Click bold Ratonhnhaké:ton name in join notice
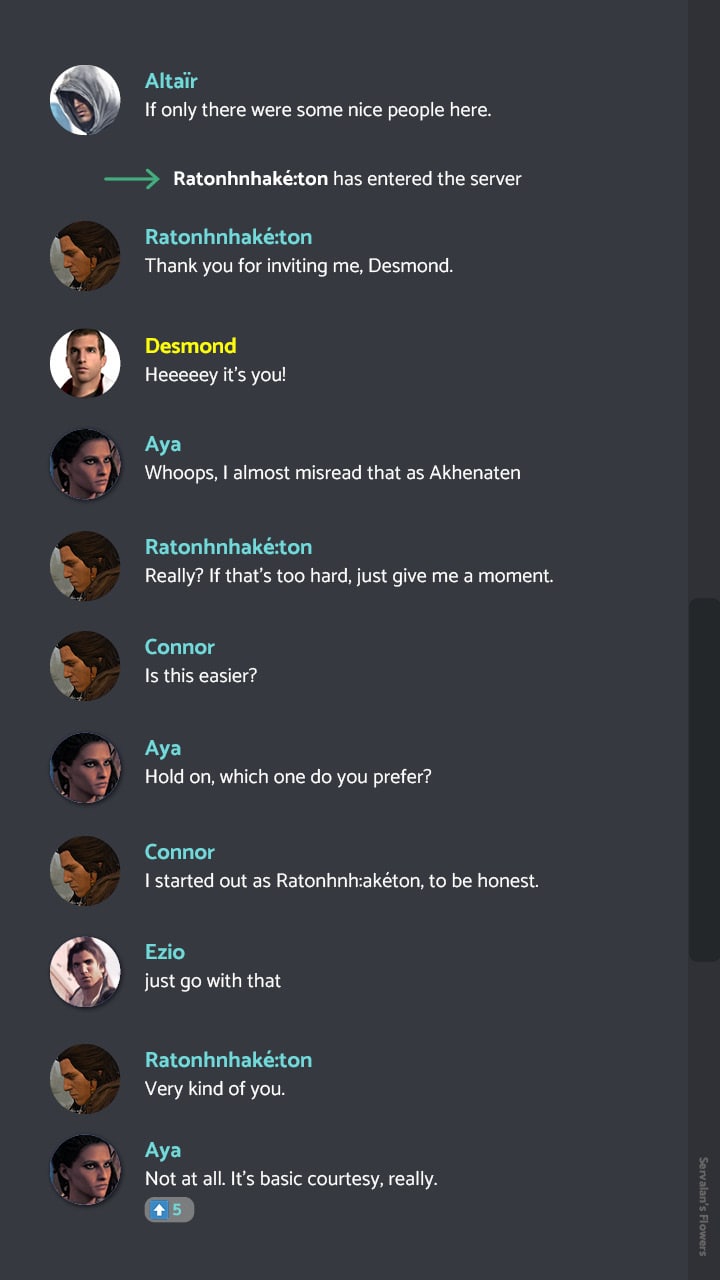 click(250, 179)
